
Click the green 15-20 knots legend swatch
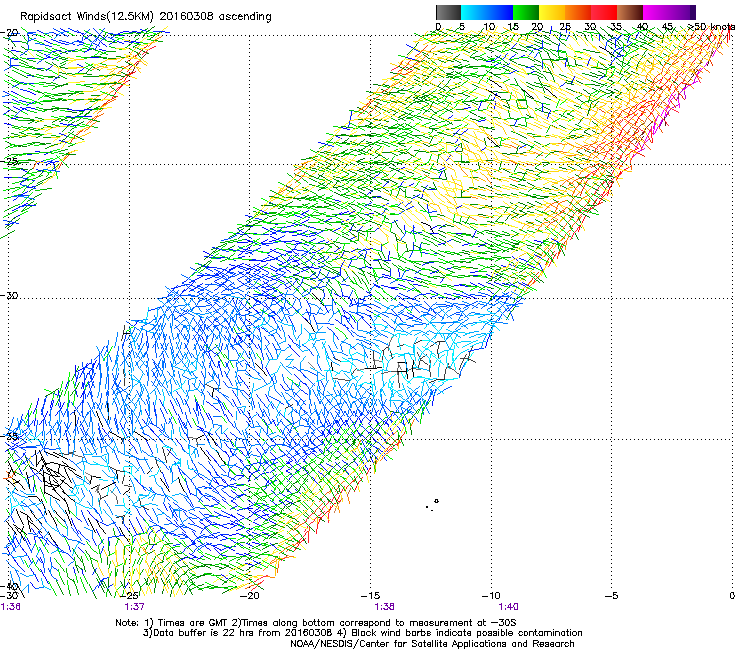(x=526, y=12)
